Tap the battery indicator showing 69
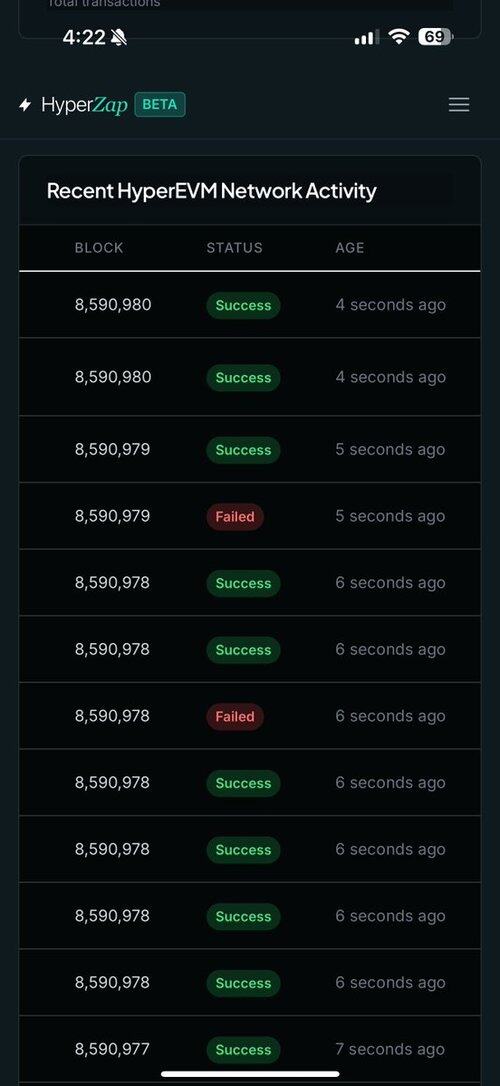 (x=436, y=37)
